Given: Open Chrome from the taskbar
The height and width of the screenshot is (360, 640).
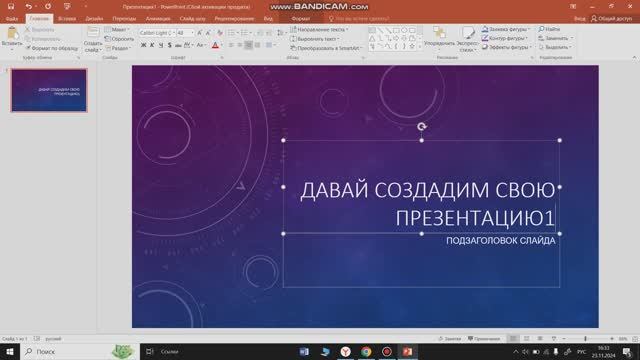Looking at the screenshot, I should [366, 351].
